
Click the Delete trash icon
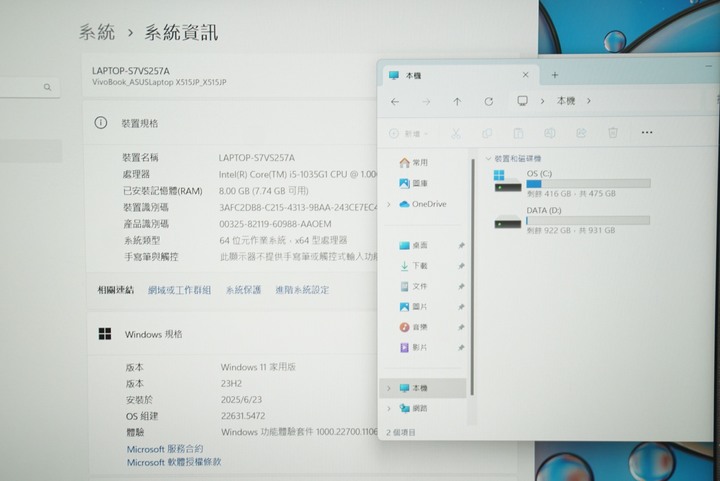[x=613, y=133]
